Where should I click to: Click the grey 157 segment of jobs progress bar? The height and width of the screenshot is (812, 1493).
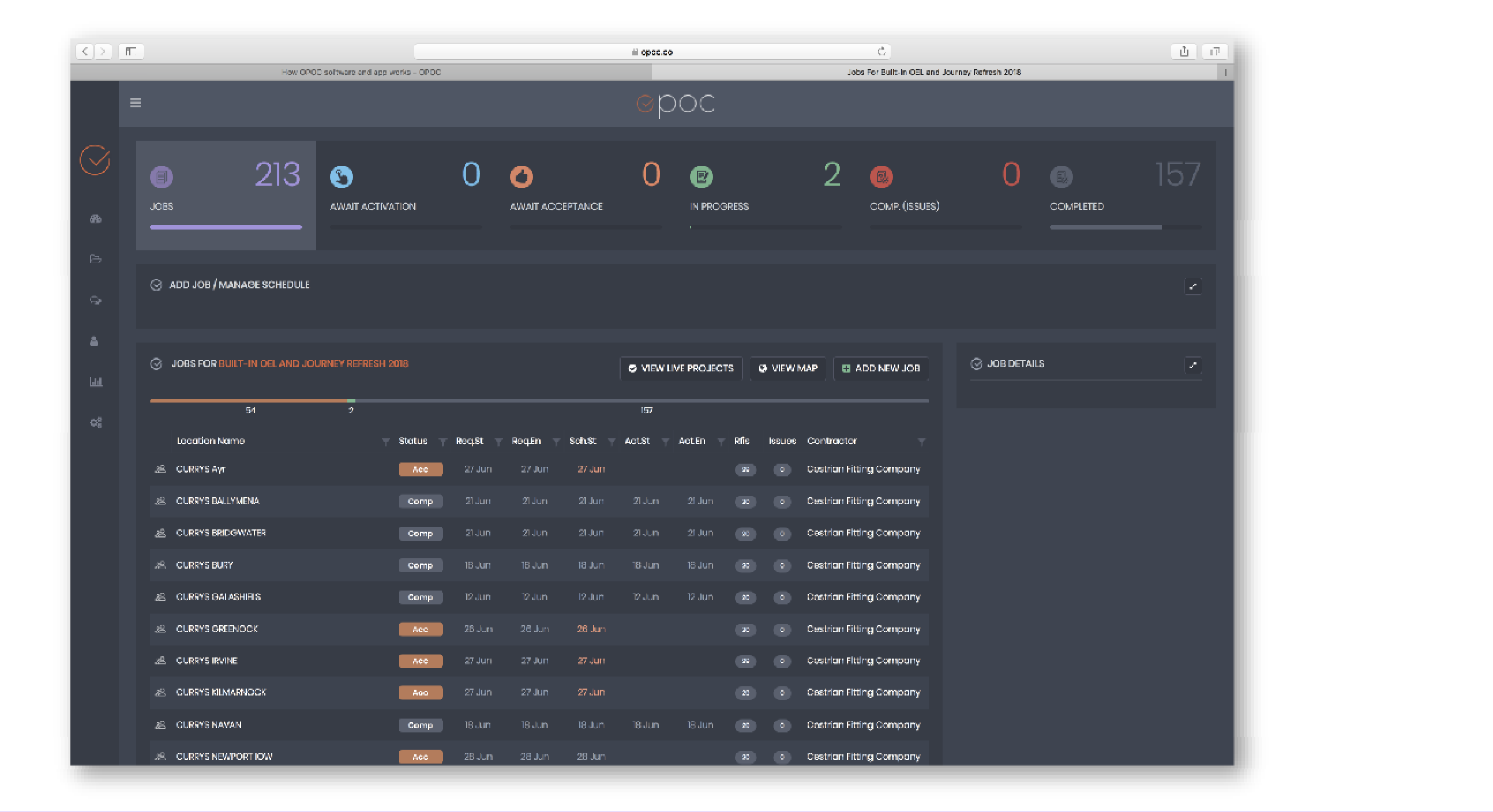pyautogui.click(x=642, y=400)
